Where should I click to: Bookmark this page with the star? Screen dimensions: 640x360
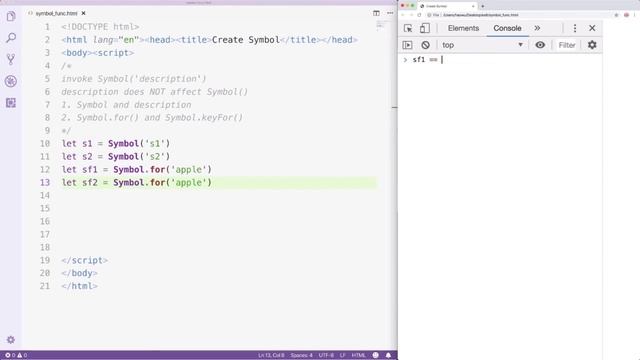point(616,15)
